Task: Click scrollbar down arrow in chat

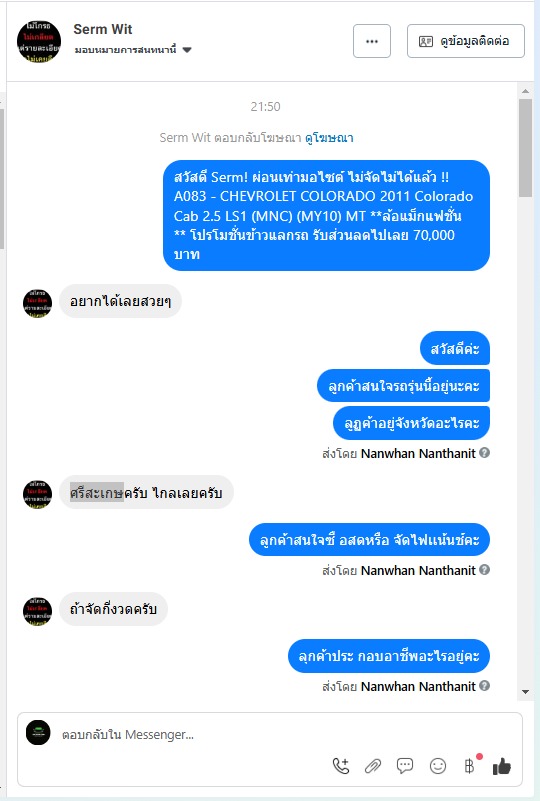Action: (525, 692)
